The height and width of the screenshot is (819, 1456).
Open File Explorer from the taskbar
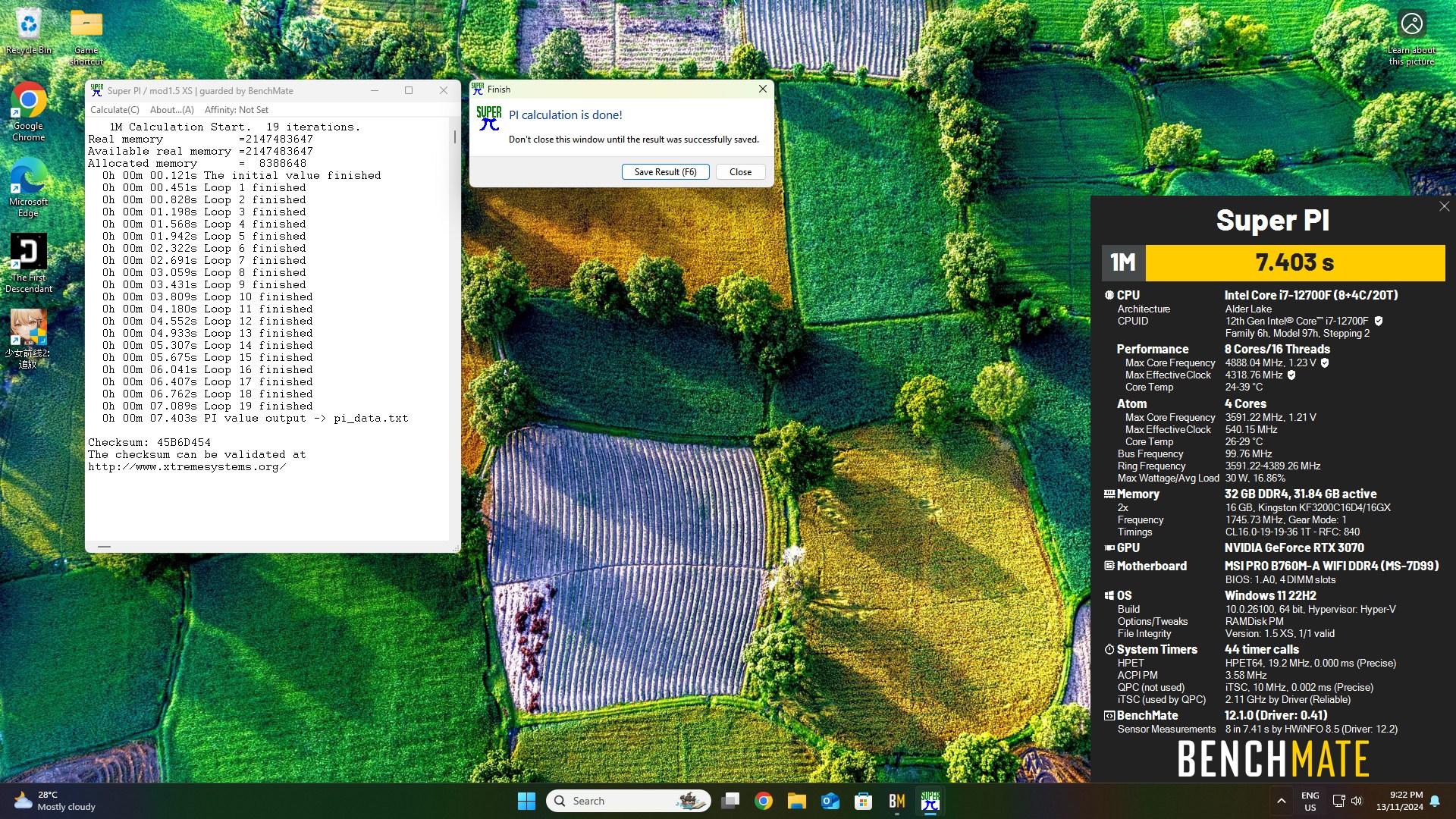796,801
